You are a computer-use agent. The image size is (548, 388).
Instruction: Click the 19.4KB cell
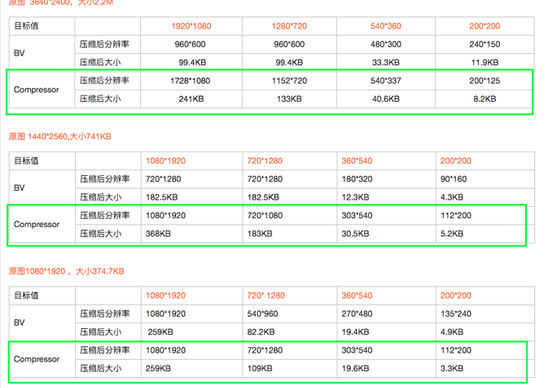coord(355,332)
